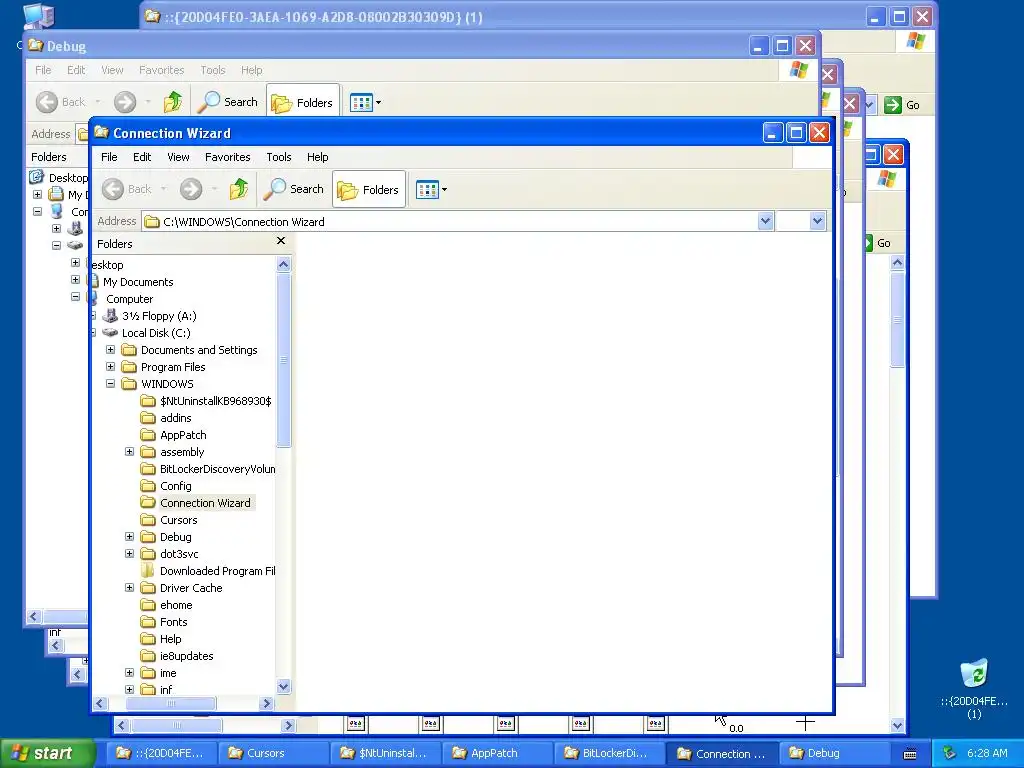
Task: Open address bar dropdown in Connection Wizard
Action: coord(765,221)
